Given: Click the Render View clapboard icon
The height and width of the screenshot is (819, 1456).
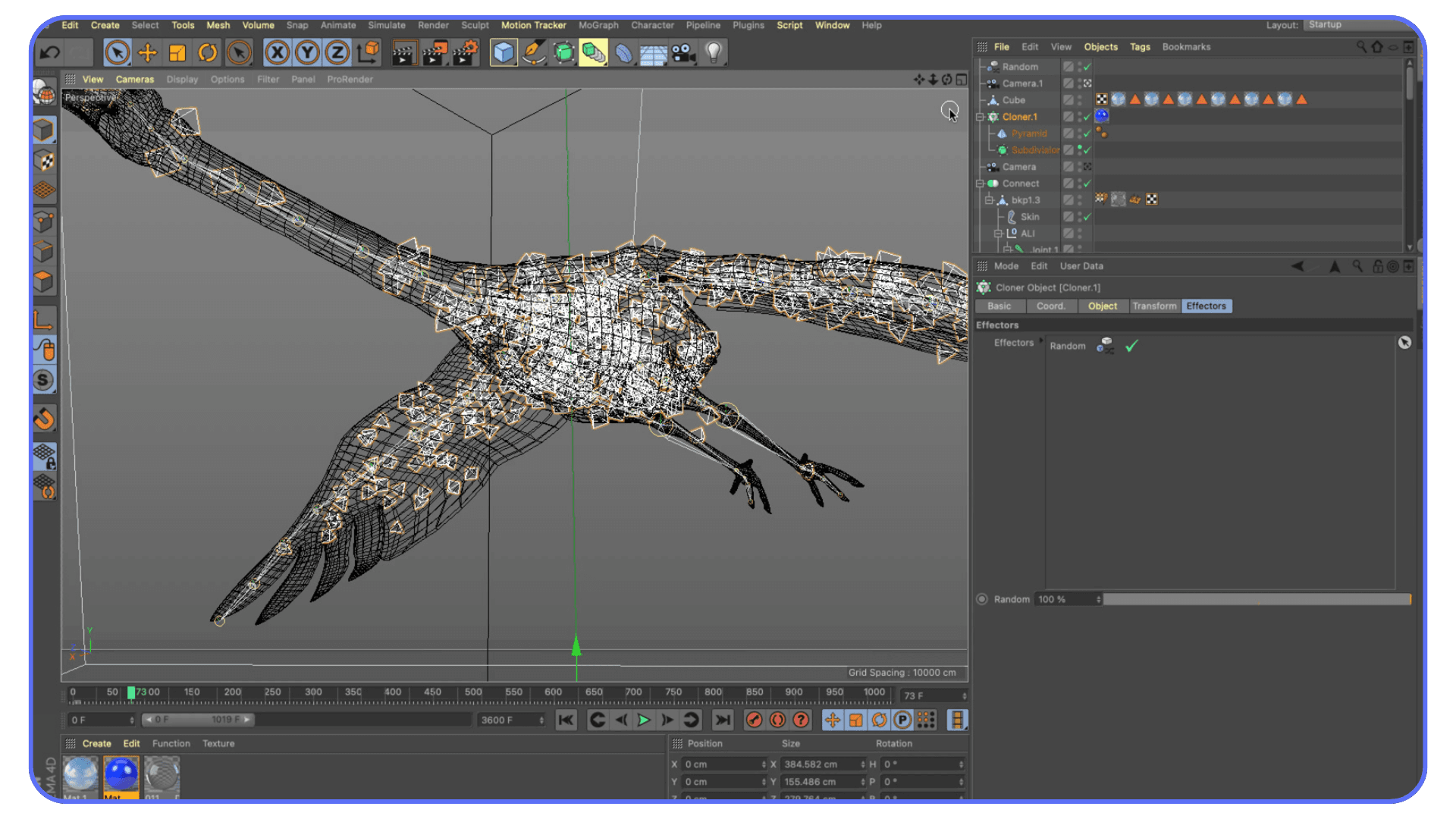Looking at the screenshot, I should [404, 52].
